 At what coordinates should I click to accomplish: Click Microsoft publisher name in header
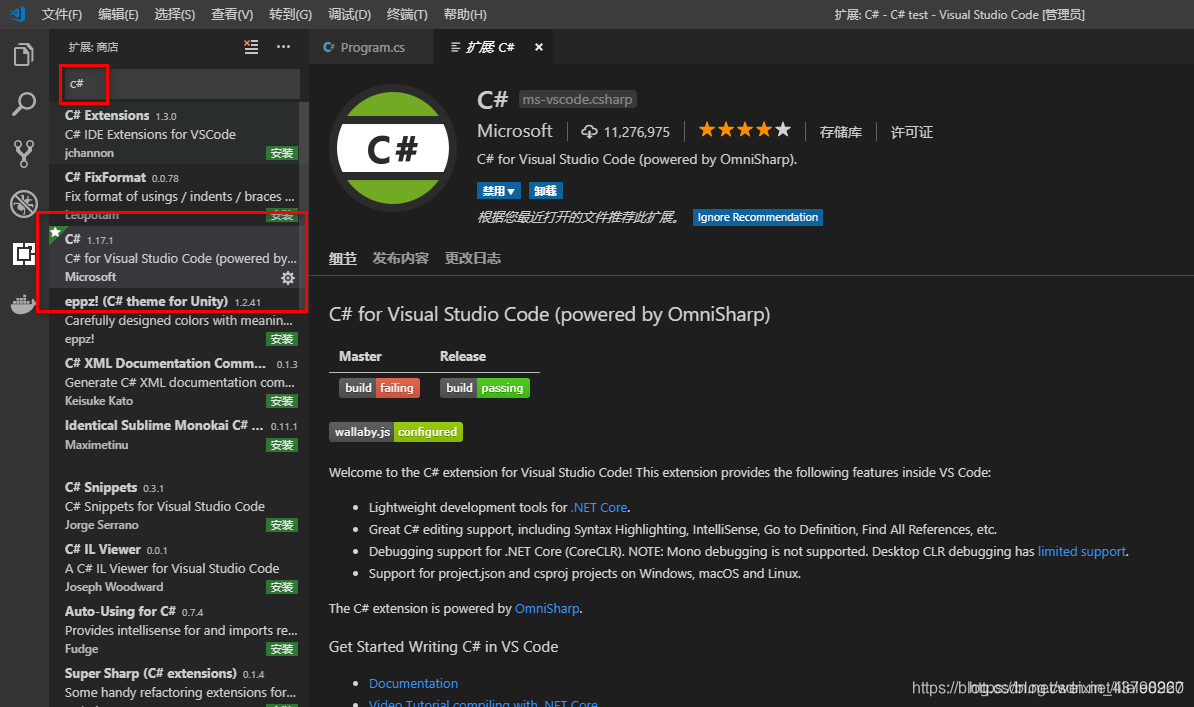coord(515,131)
